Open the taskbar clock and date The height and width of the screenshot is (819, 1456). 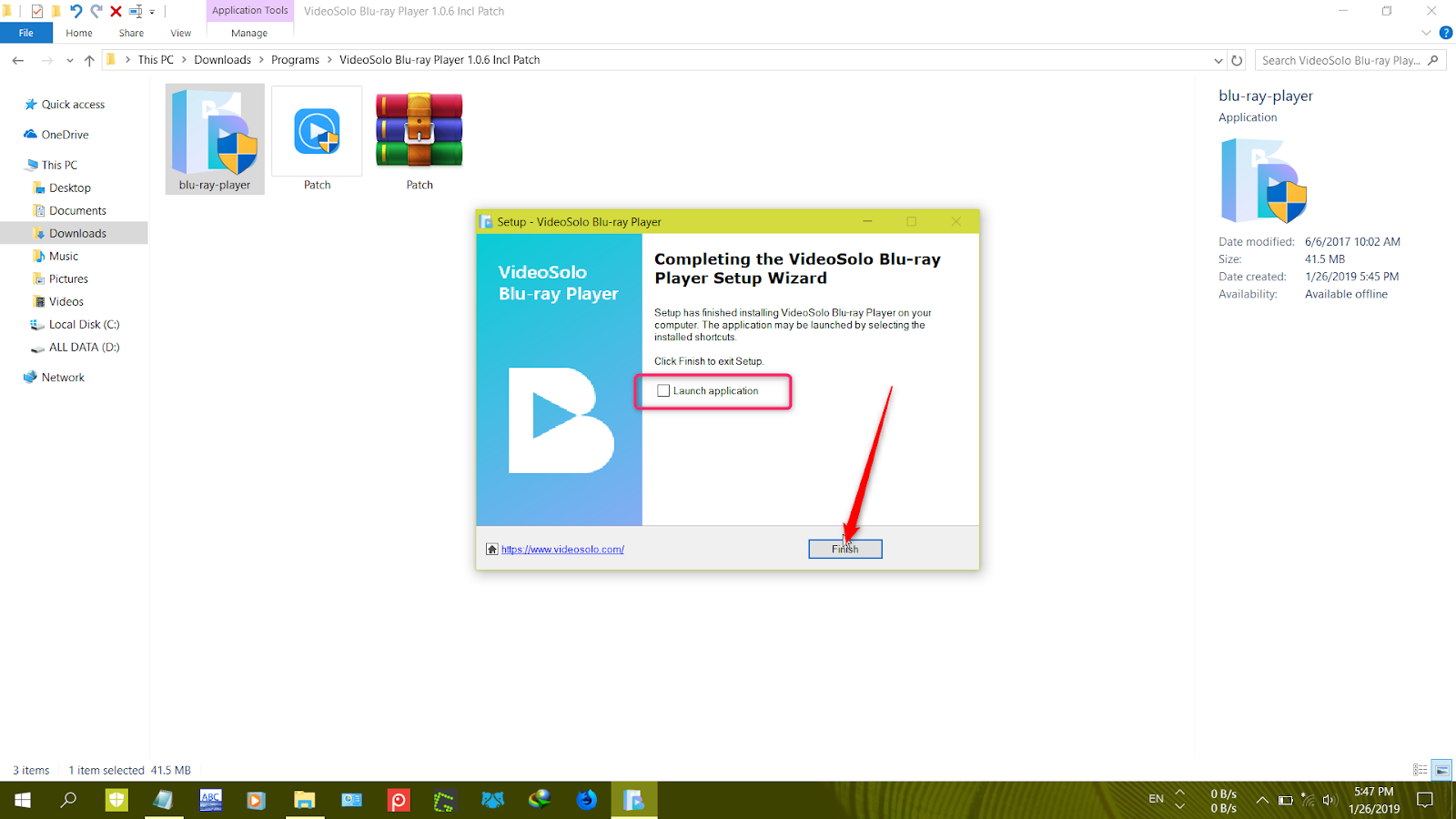click(1374, 800)
